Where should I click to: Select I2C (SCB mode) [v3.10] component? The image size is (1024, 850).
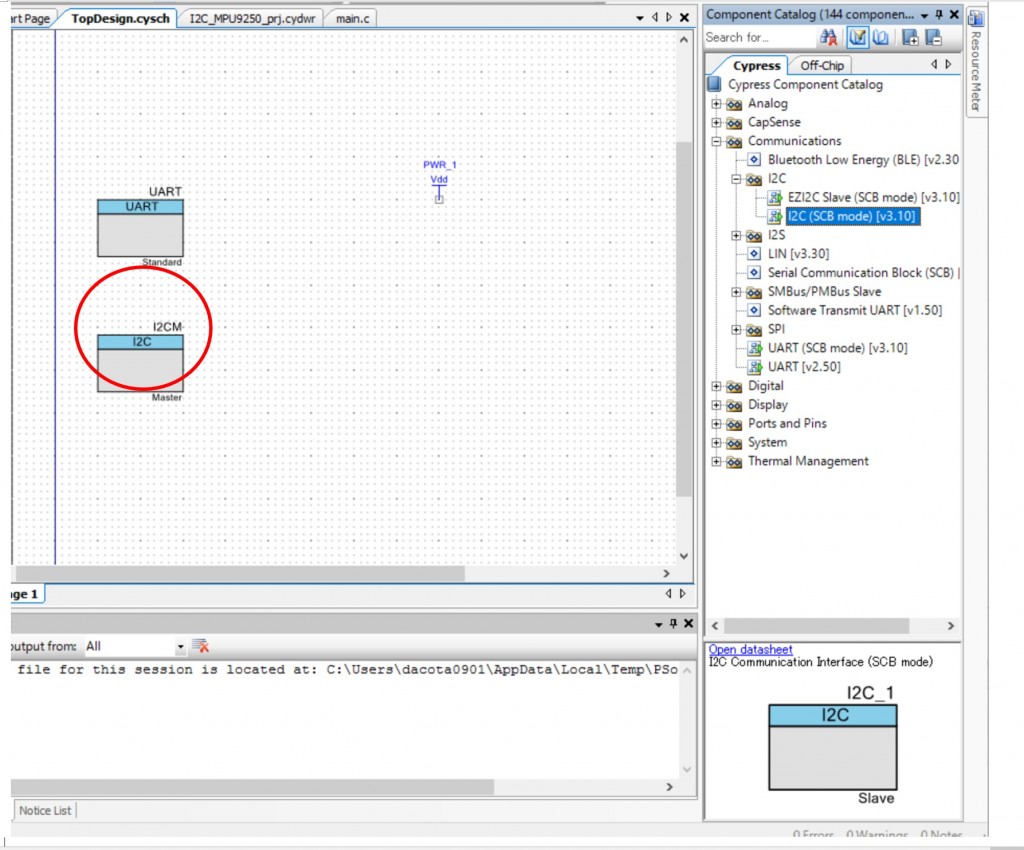pyautogui.click(x=852, y=217)
